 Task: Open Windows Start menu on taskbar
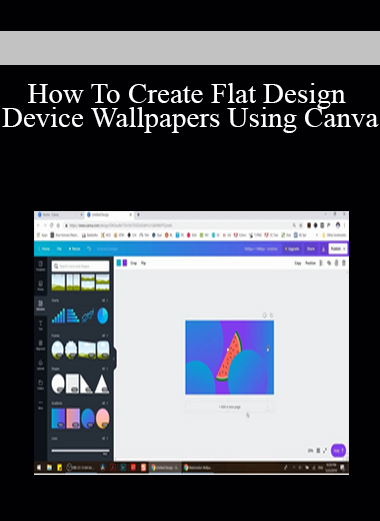point(39,468)
